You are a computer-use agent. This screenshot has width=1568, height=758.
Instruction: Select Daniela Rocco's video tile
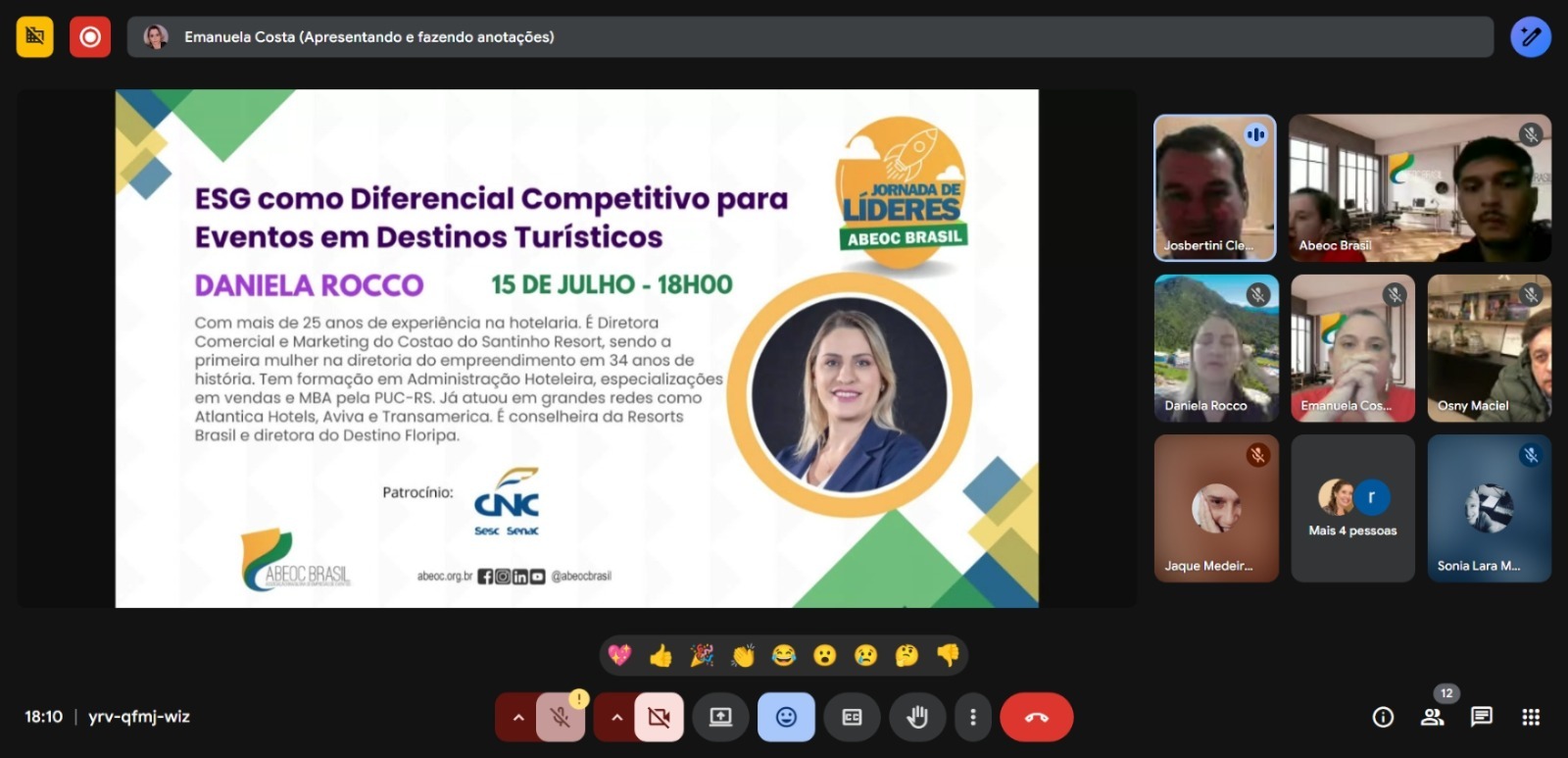[x=1216, y=348]
